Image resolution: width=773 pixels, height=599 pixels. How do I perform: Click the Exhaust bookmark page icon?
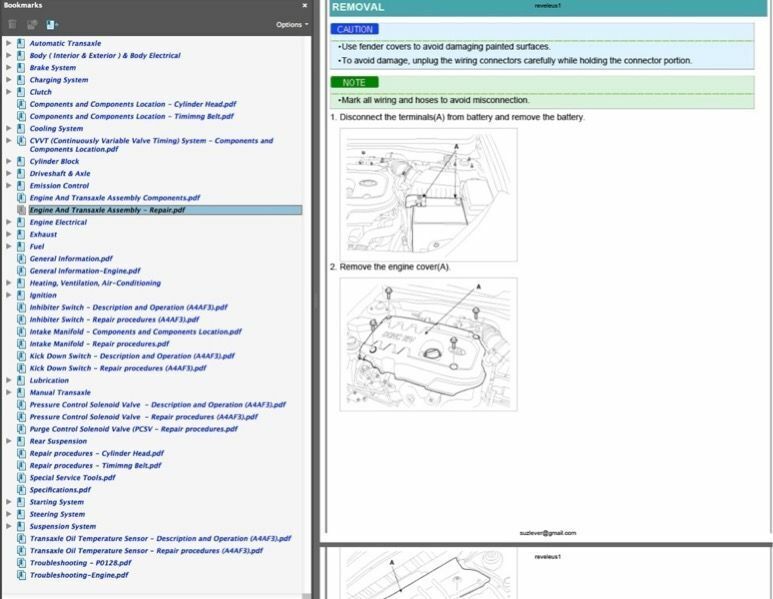[21, 234]
